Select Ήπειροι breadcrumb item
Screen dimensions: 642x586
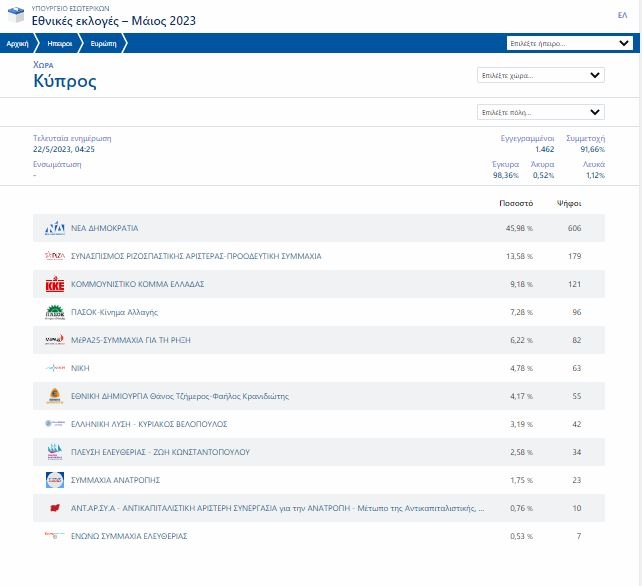[x=60, y=43]
